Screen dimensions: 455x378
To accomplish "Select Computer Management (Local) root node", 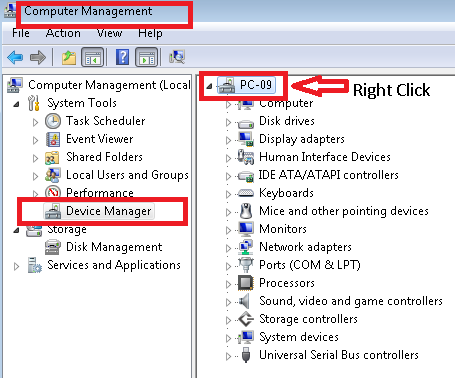I will (109, 85).
